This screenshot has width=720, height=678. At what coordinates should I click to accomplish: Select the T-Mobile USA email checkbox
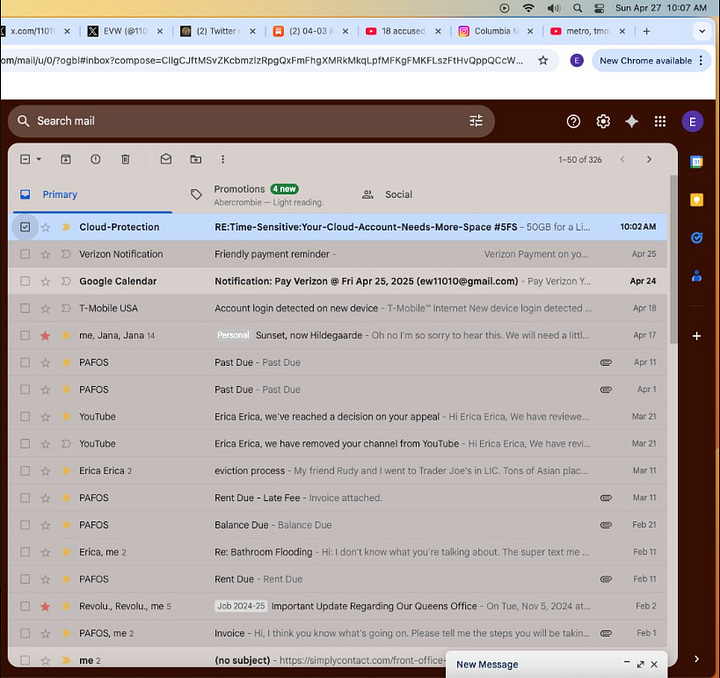pyautogui.click(x=25, y=308)
